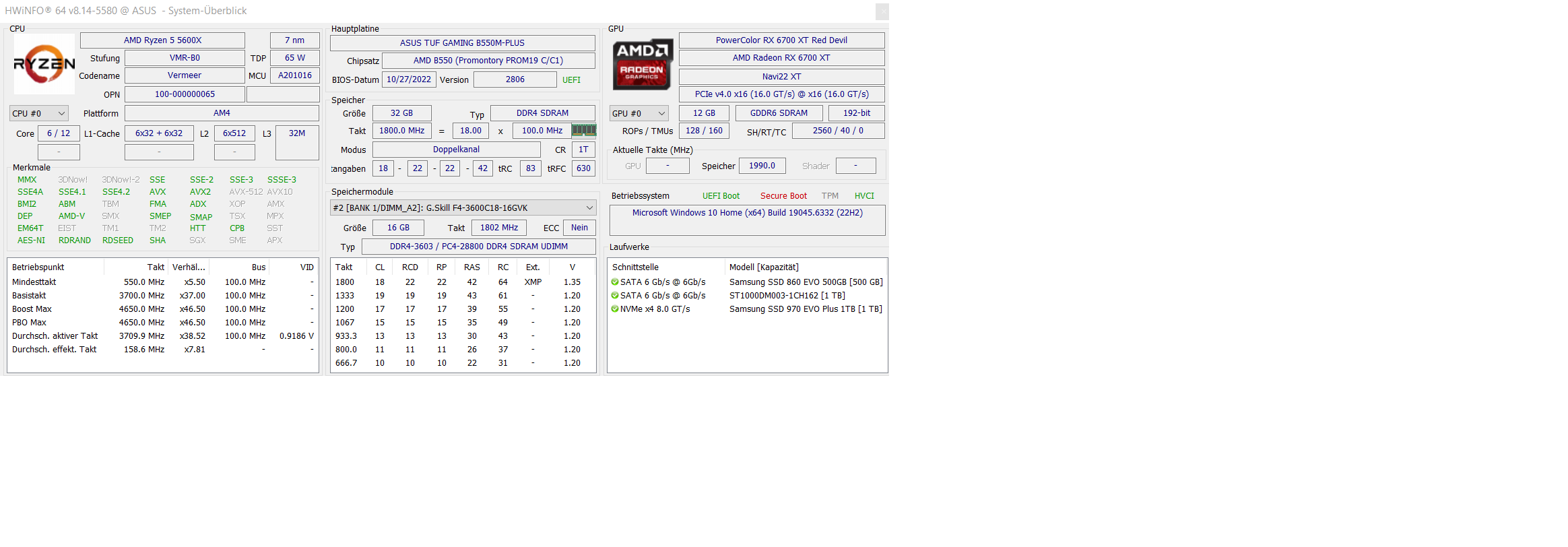Click the Modell [Kapazität] column header
This screenshot has width=1568, height=547.
pos(806,267)
